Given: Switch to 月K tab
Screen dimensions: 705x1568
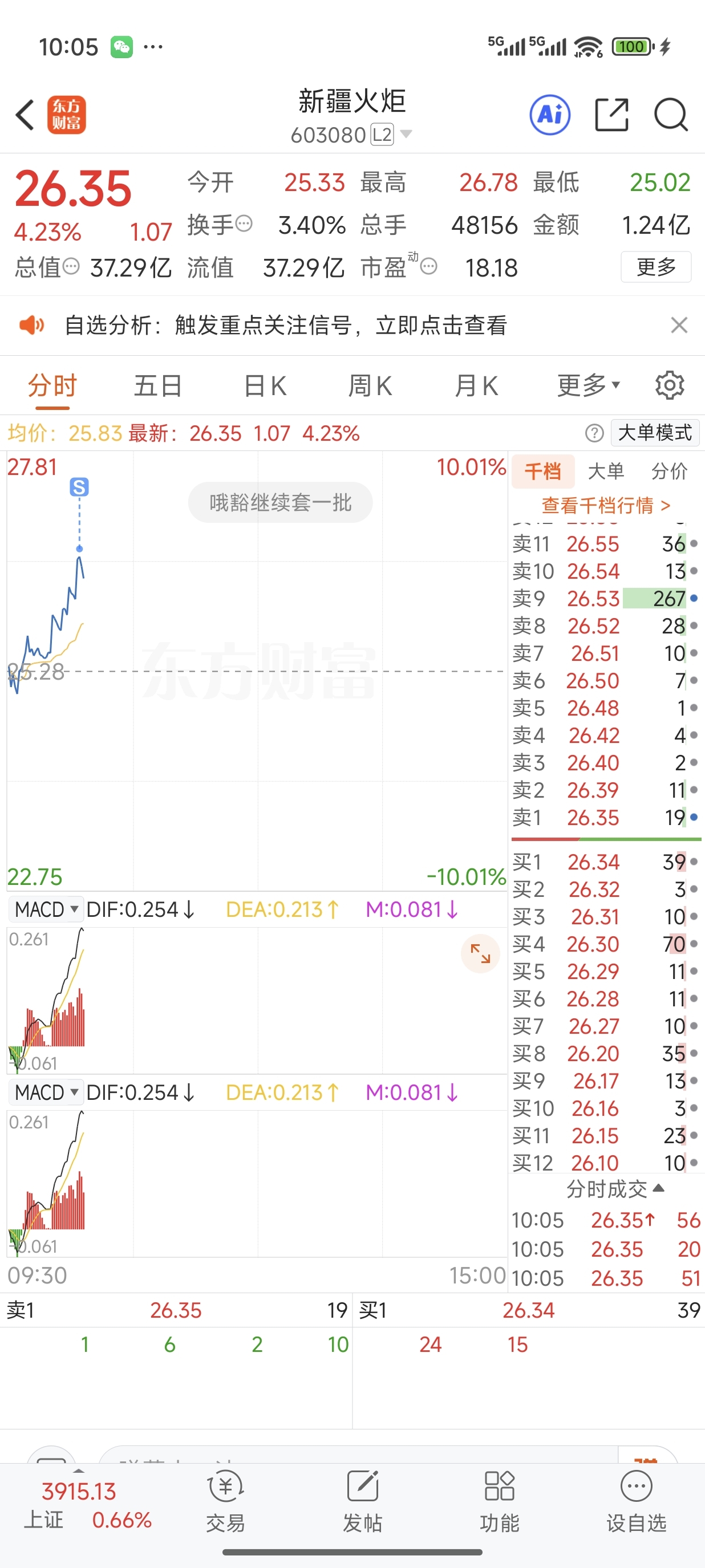Looking at the screenshot, I should 477,385.
